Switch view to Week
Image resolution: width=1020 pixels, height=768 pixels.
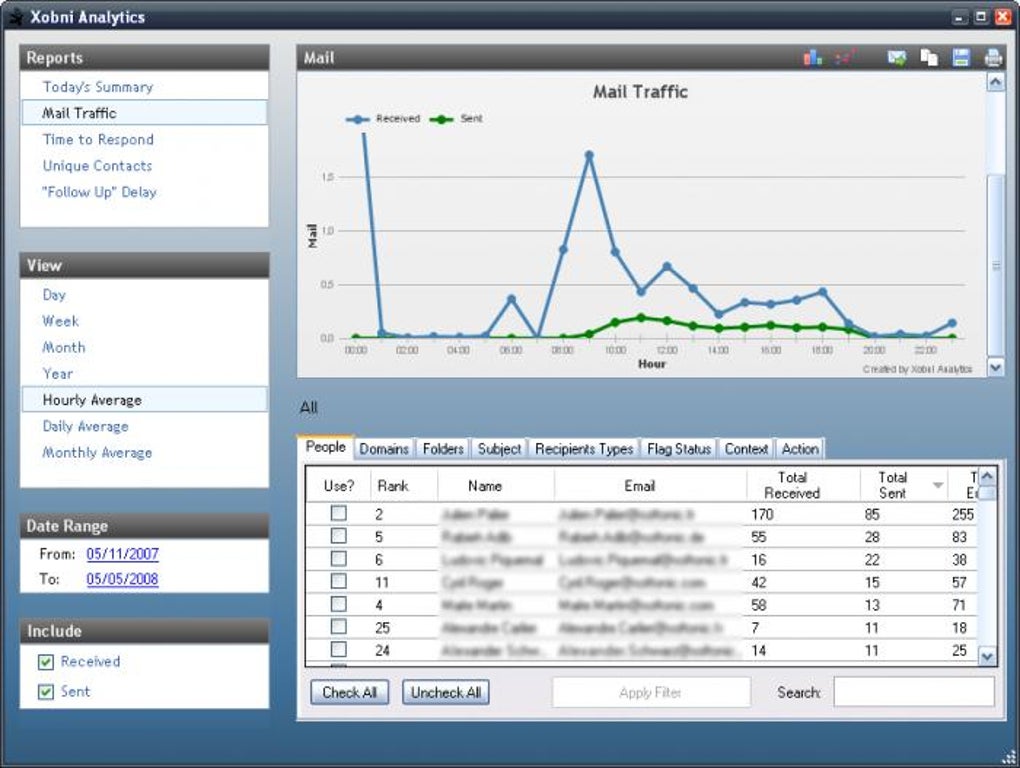pos(60,321)
